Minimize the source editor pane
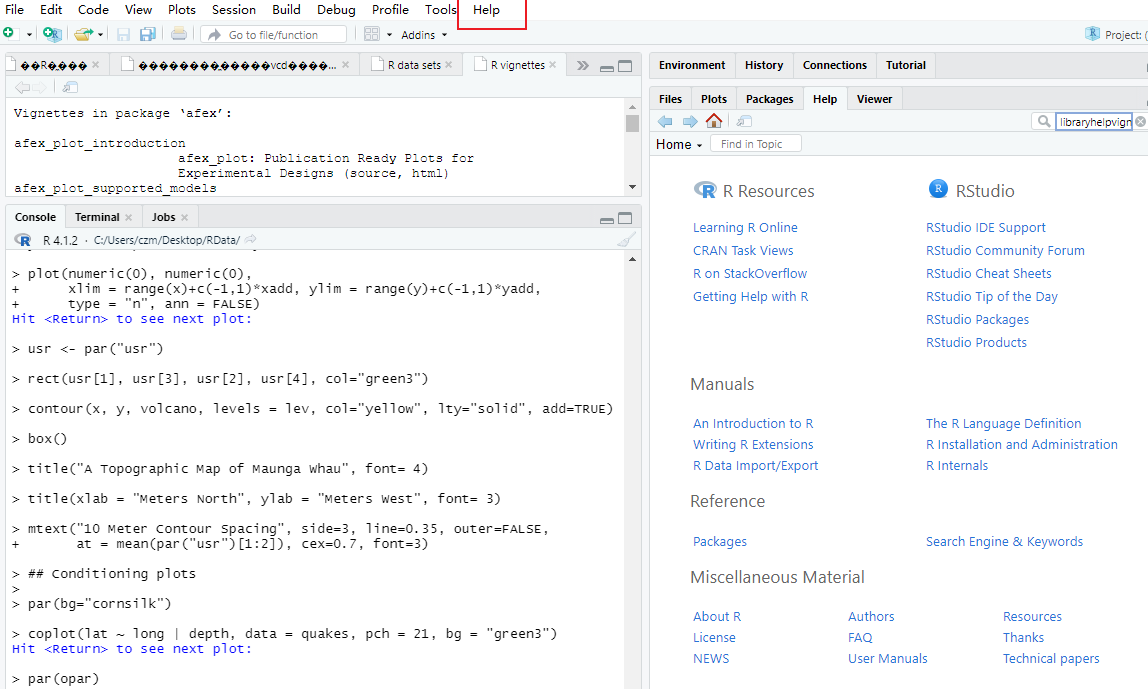Viewport: 1148px width, 689px height. click(606, 67)
